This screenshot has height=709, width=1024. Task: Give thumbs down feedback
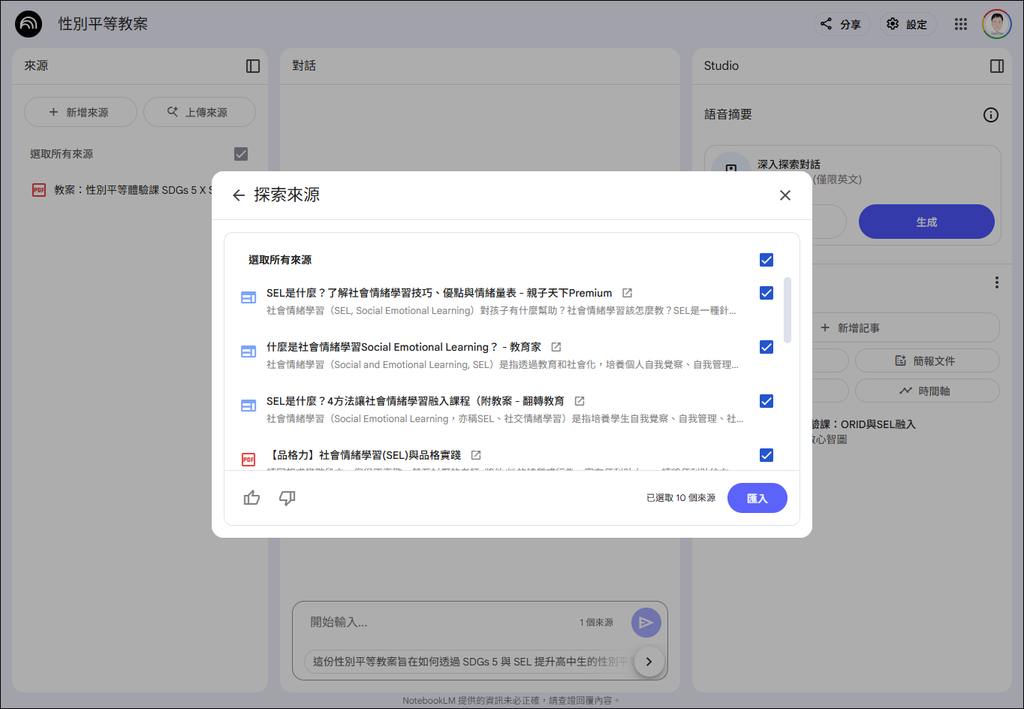click(x=287, y=498)
